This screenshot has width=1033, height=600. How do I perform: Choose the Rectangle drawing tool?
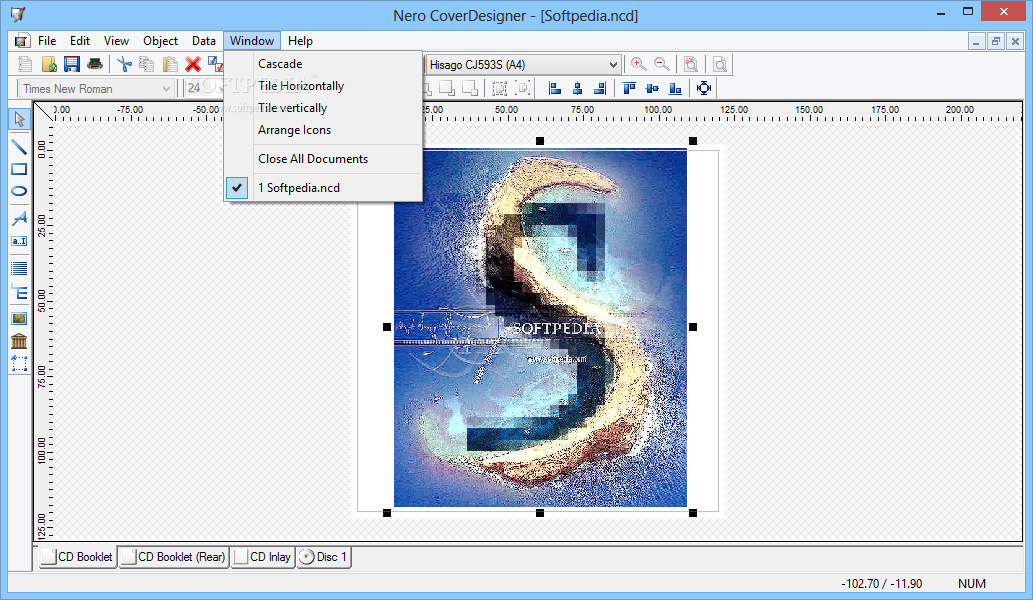[19, 169]
